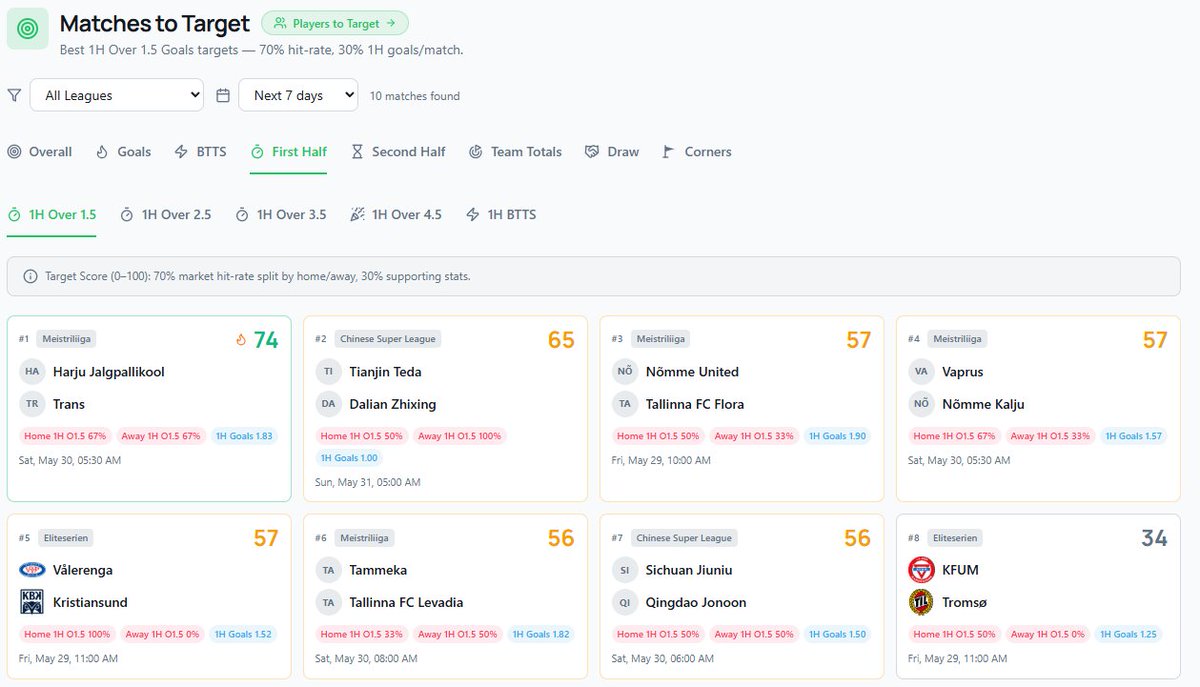Select the 1H Over 3.5 sub-tab
The width and height of the screenshot is (1200, 687).
281,214
